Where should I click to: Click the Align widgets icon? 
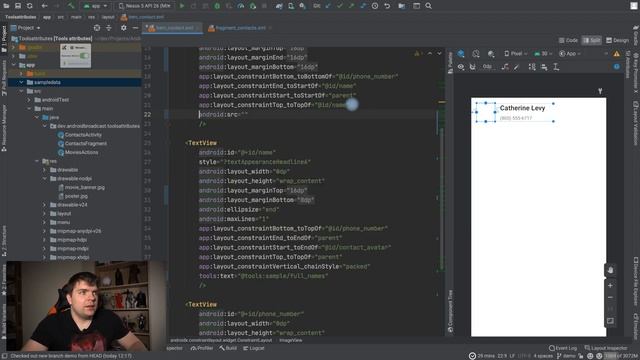[x=544, y=67]
